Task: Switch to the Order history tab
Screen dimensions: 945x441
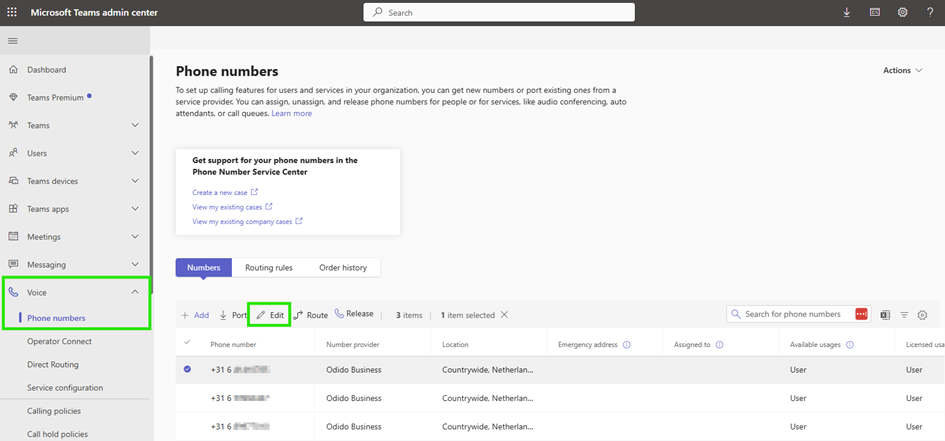Action: 342,268
